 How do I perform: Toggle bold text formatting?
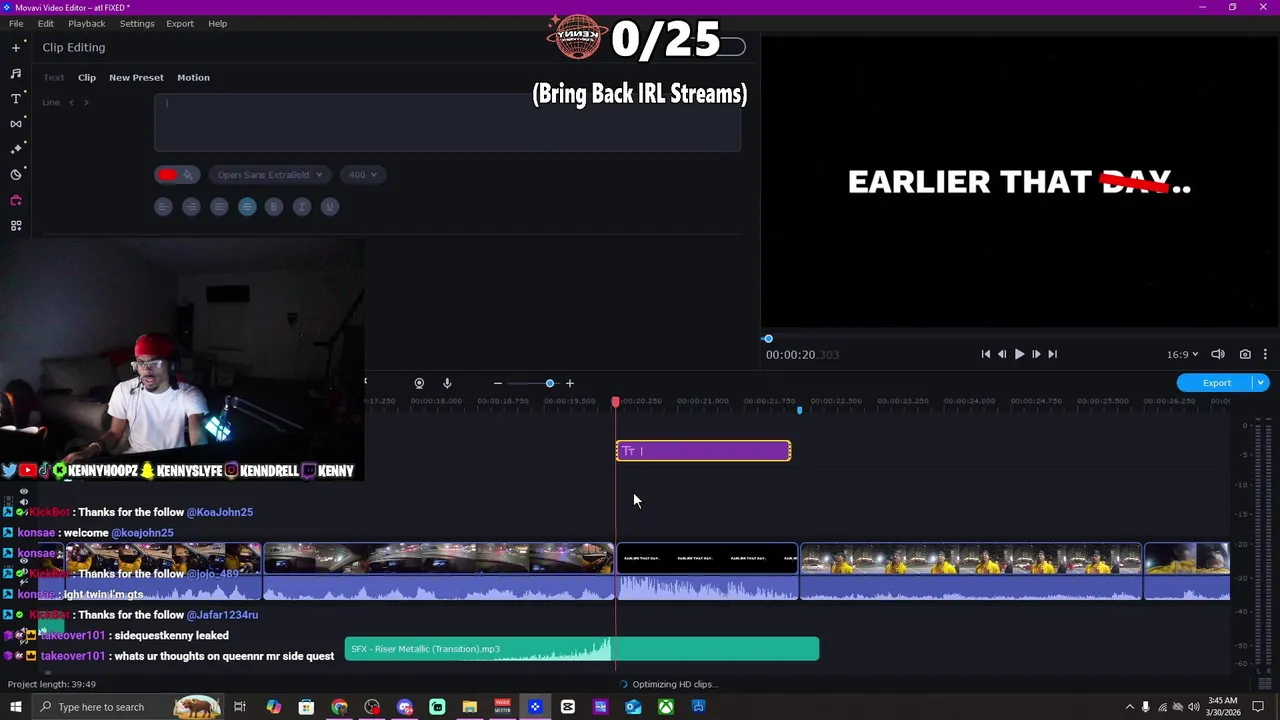pos(274,207)
